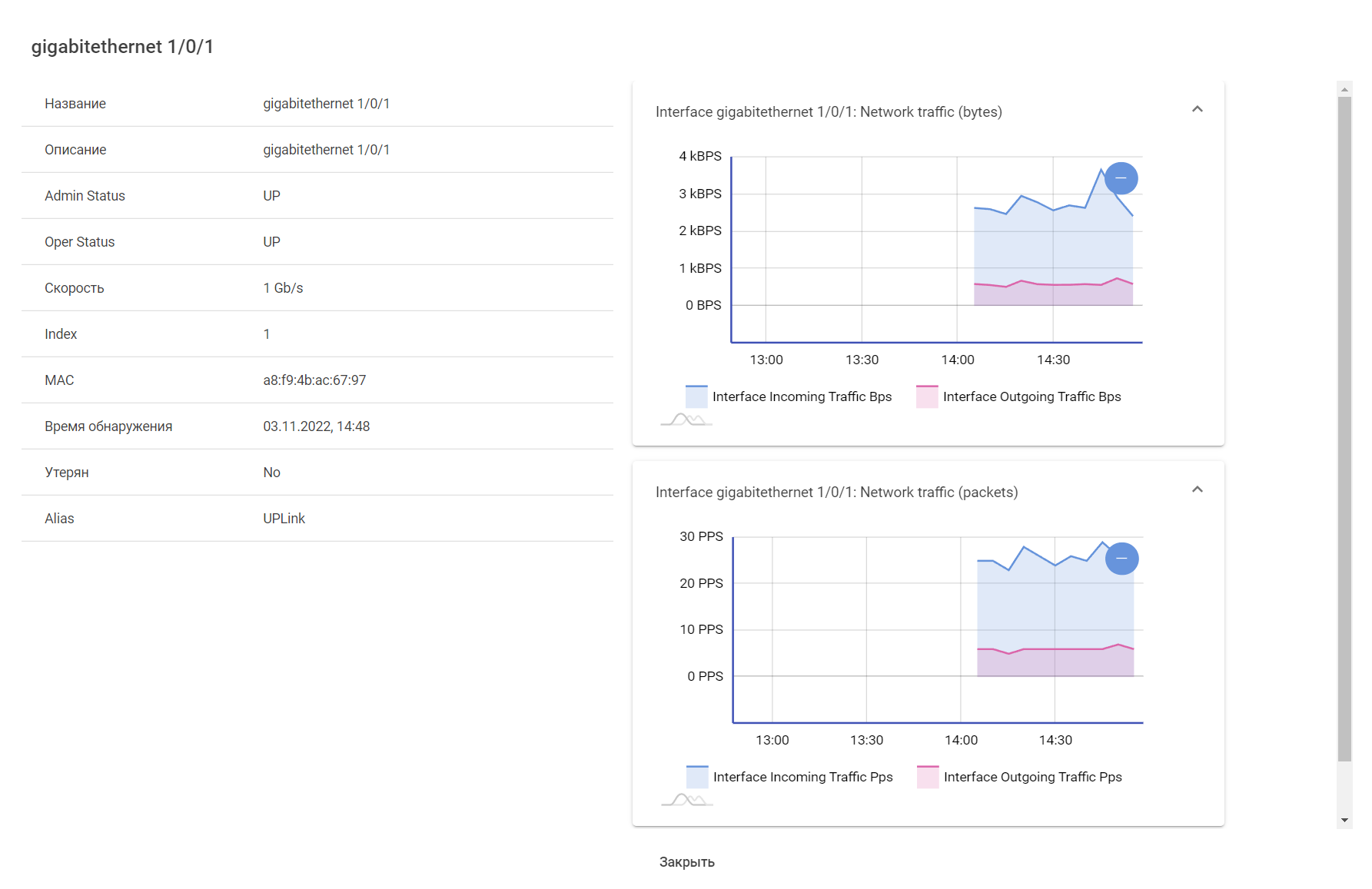This screenshot has width=1372, height=889.
Task: Toggle the Incoming Traffic Bps legend swatch
Action: (x=696, y=396)
